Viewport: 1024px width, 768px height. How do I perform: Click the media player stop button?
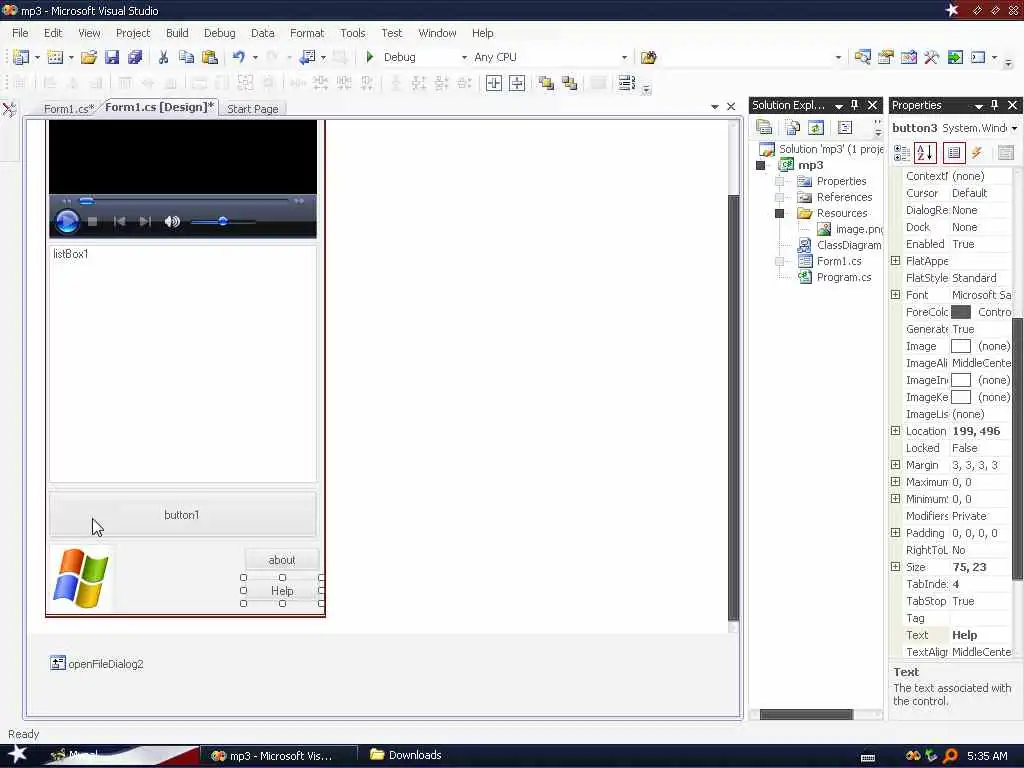[93, 221]
